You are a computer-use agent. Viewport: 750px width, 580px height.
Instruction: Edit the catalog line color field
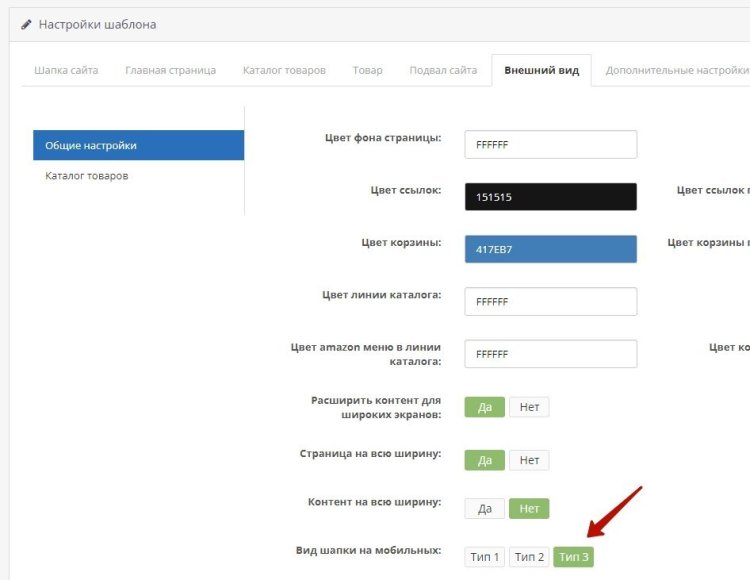(x=550, y=302)
